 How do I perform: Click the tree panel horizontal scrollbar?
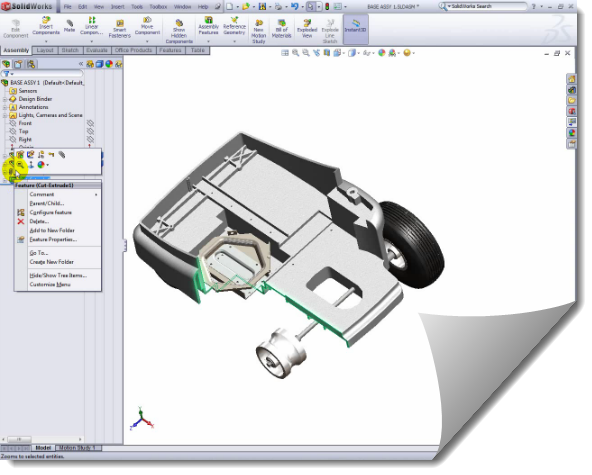point(42,439)
